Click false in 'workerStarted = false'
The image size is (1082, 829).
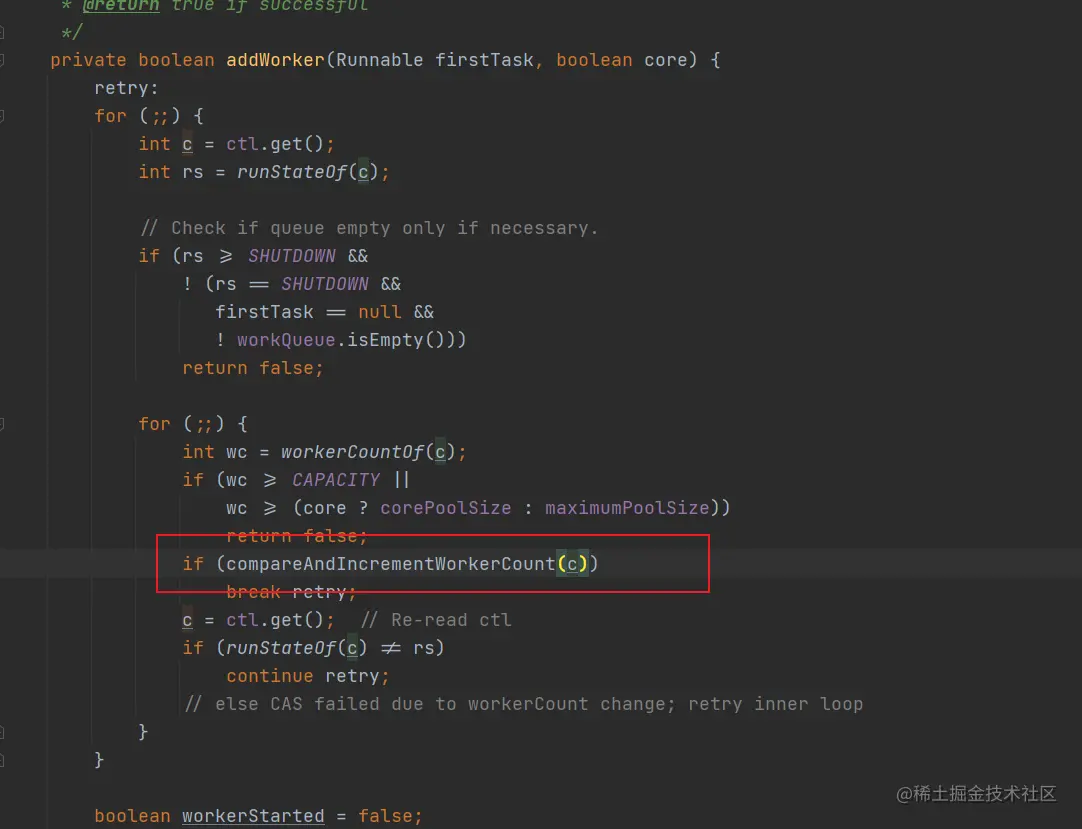pyautogui.click(x=385, y=816)
